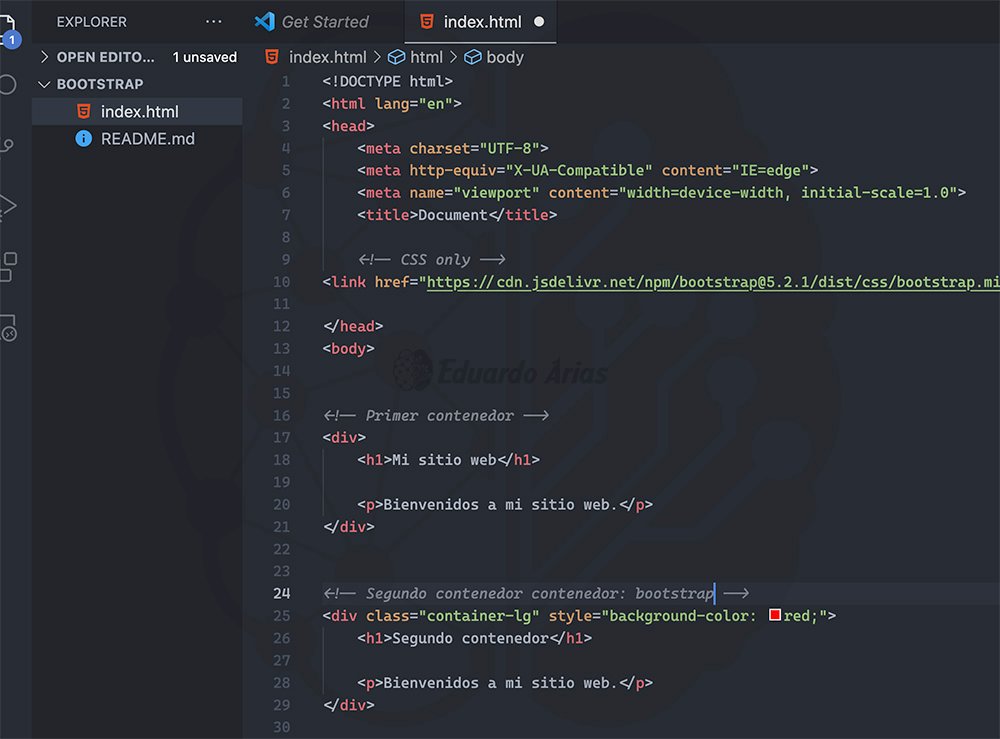
Task: Open the Explorer view in activity bar
Action: [7, 24]
